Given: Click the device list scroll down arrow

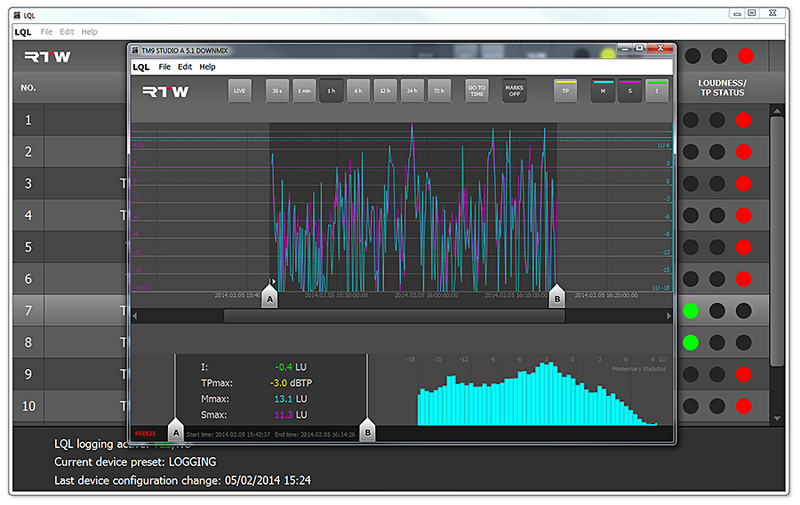Looking at the screenshot, I should (777, 418).
